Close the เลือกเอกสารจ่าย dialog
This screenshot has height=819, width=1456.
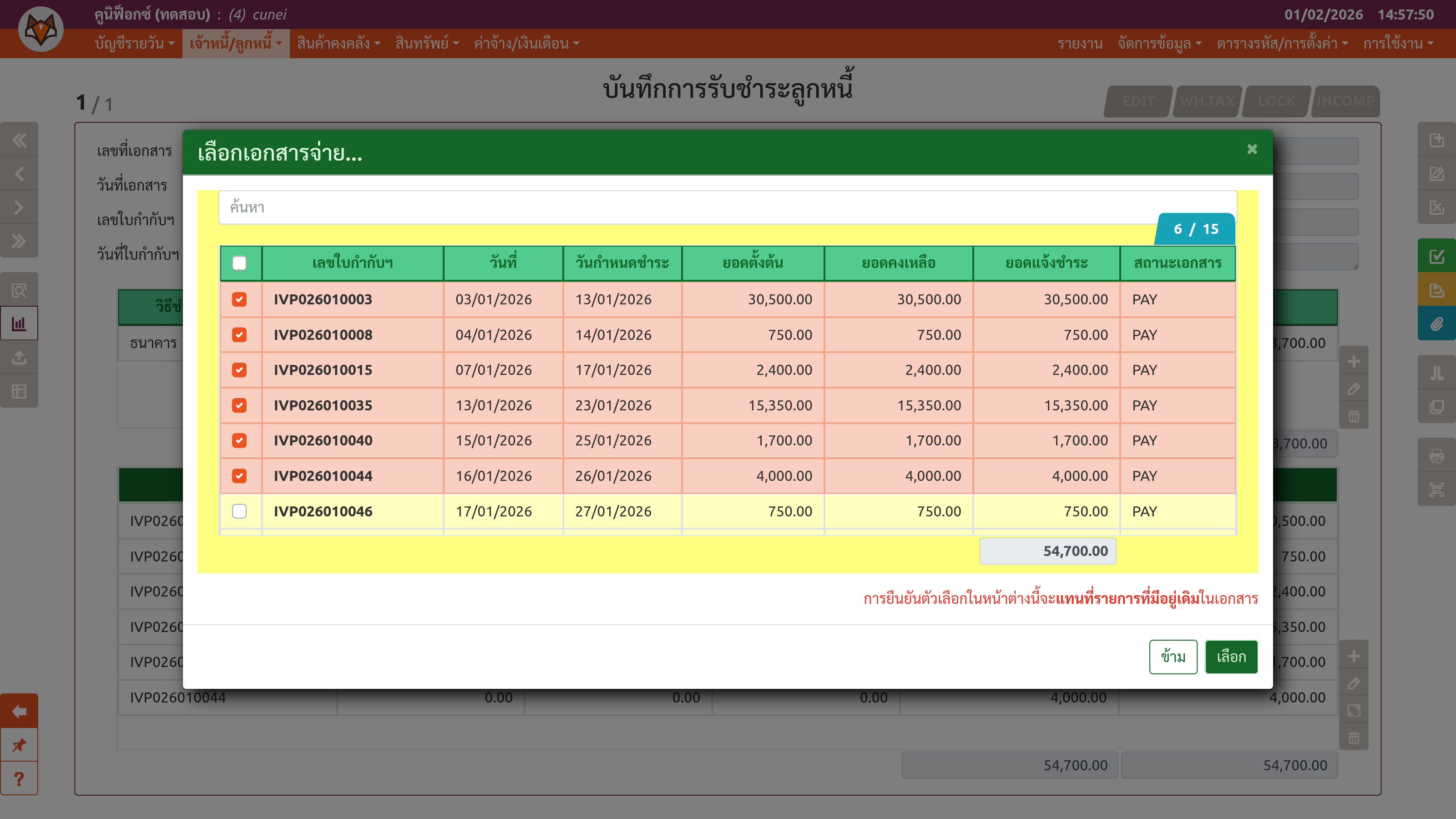[1252, 149]
